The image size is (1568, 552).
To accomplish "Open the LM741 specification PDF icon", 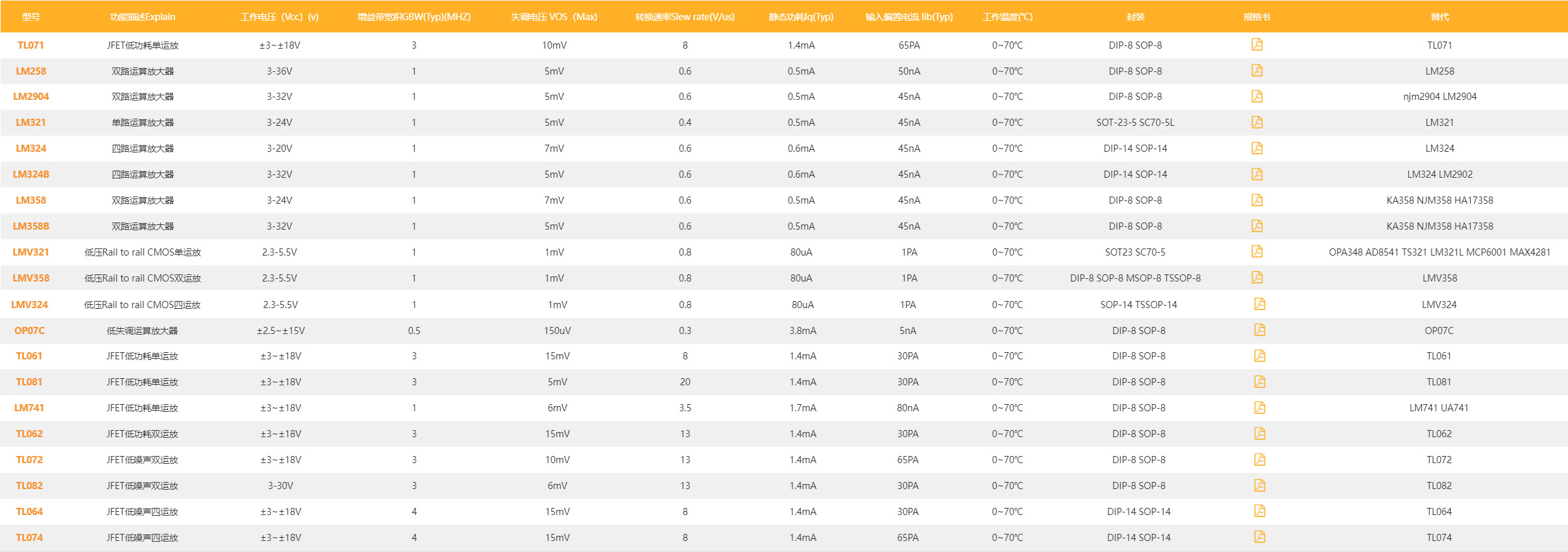I will pos(1259,407).
